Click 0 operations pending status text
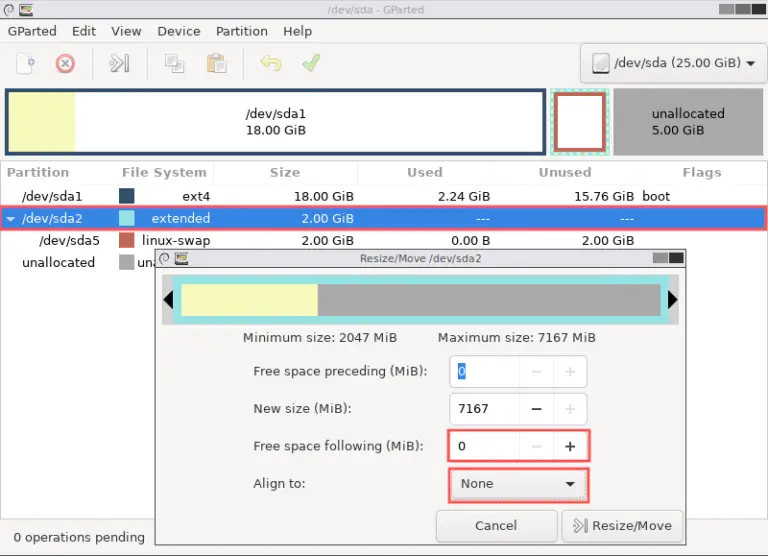This screenshot has width=768, height=556. (79, 537)
